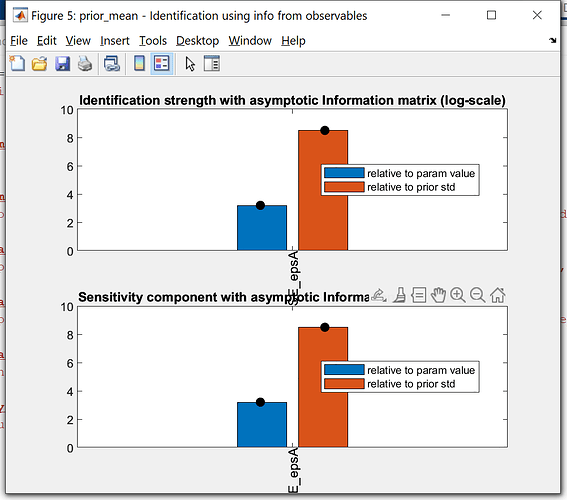The height and width of the screenshot is (500, 567).
Task: Open the Tools menu
Action: pos(153,41)
